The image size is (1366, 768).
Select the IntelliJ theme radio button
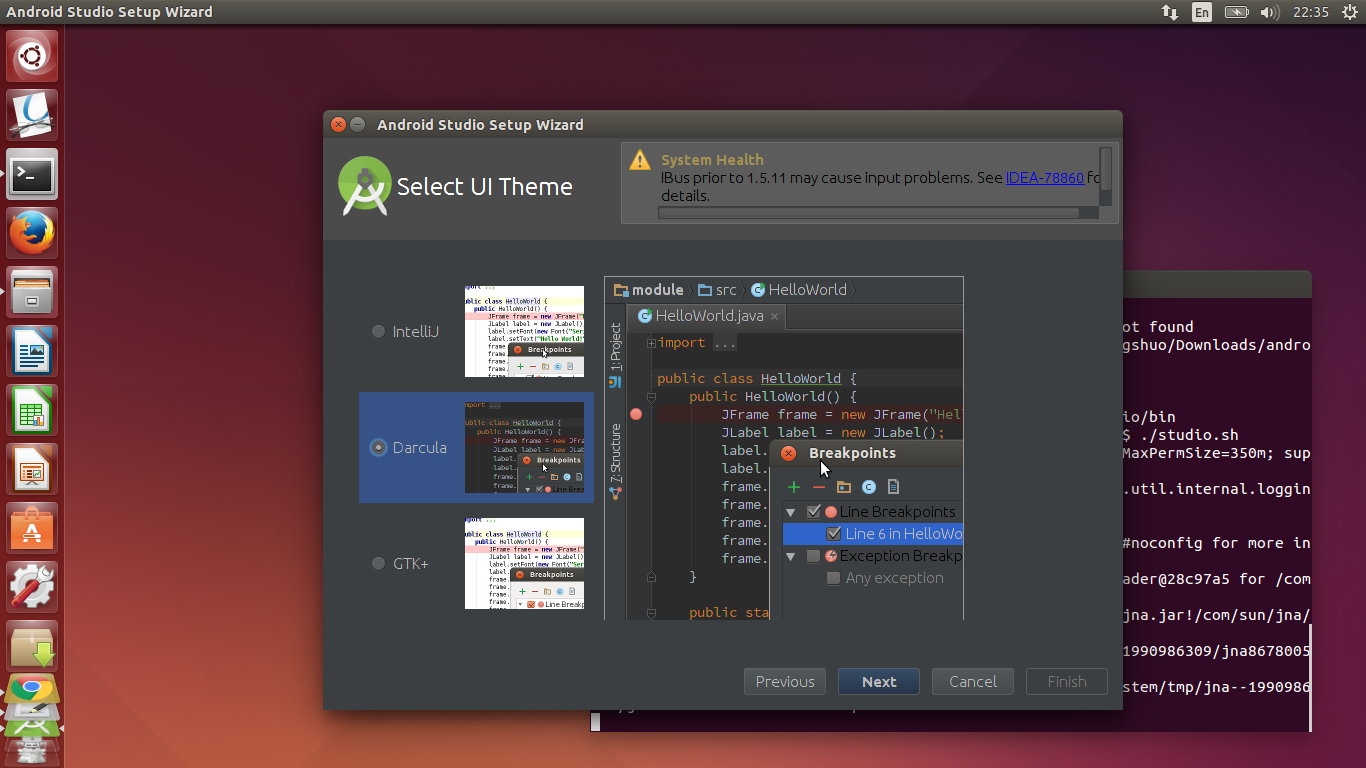pos(378,331)
